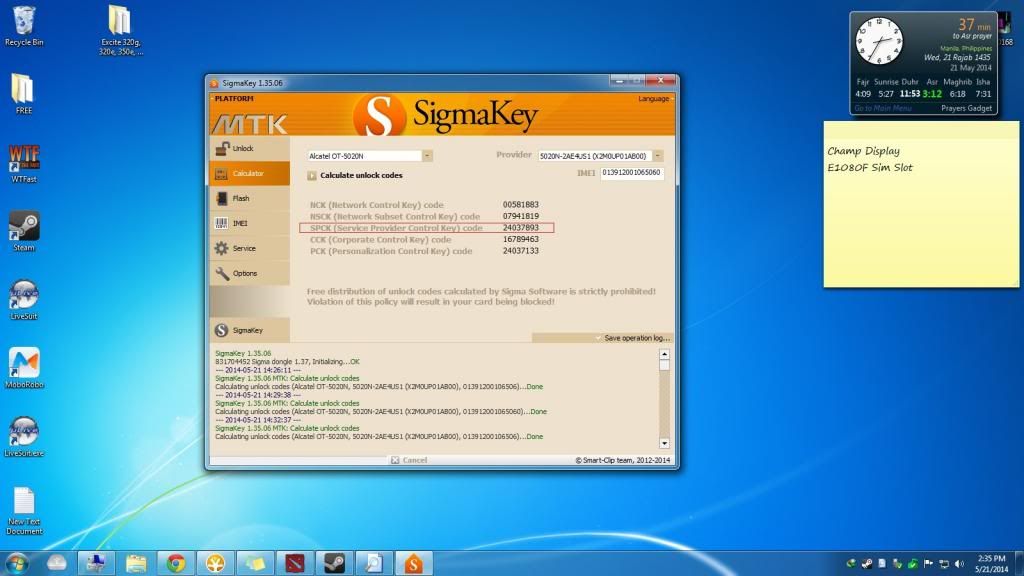Select the MTK platform tab
Viewport: 1024px width, 576px height.
249,124
